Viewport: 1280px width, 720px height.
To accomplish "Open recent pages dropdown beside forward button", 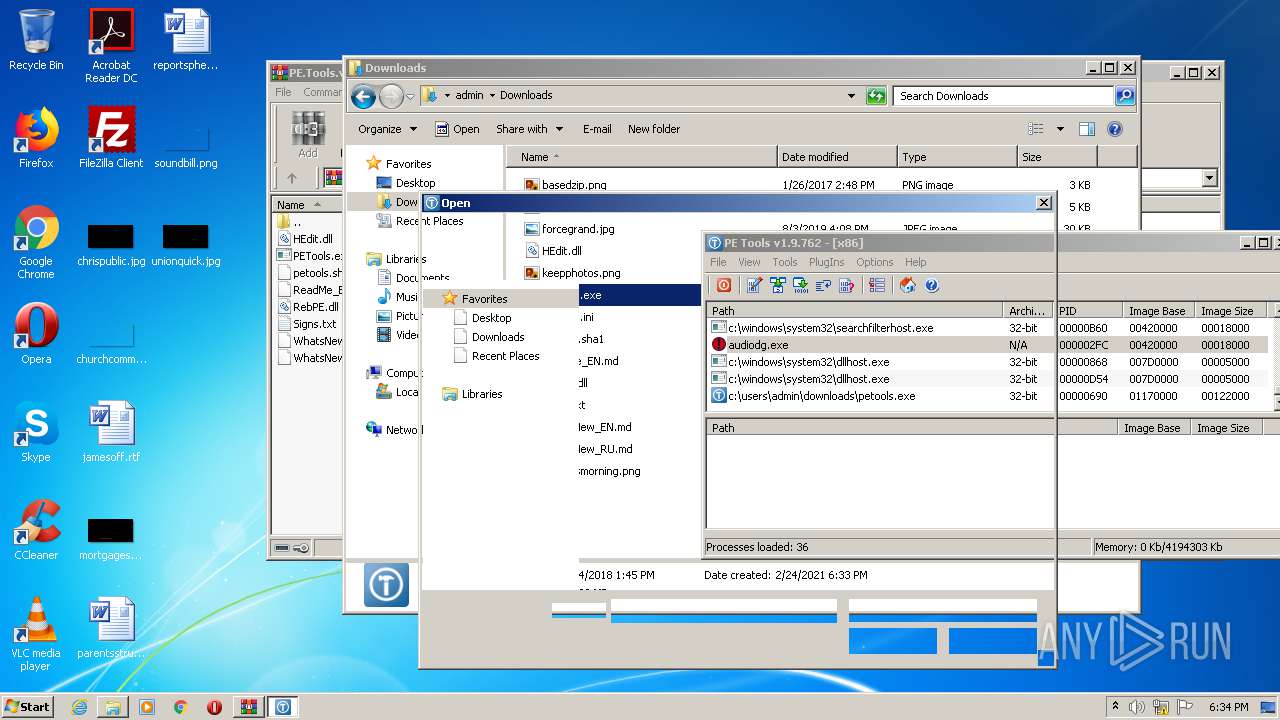I will 410,96.
